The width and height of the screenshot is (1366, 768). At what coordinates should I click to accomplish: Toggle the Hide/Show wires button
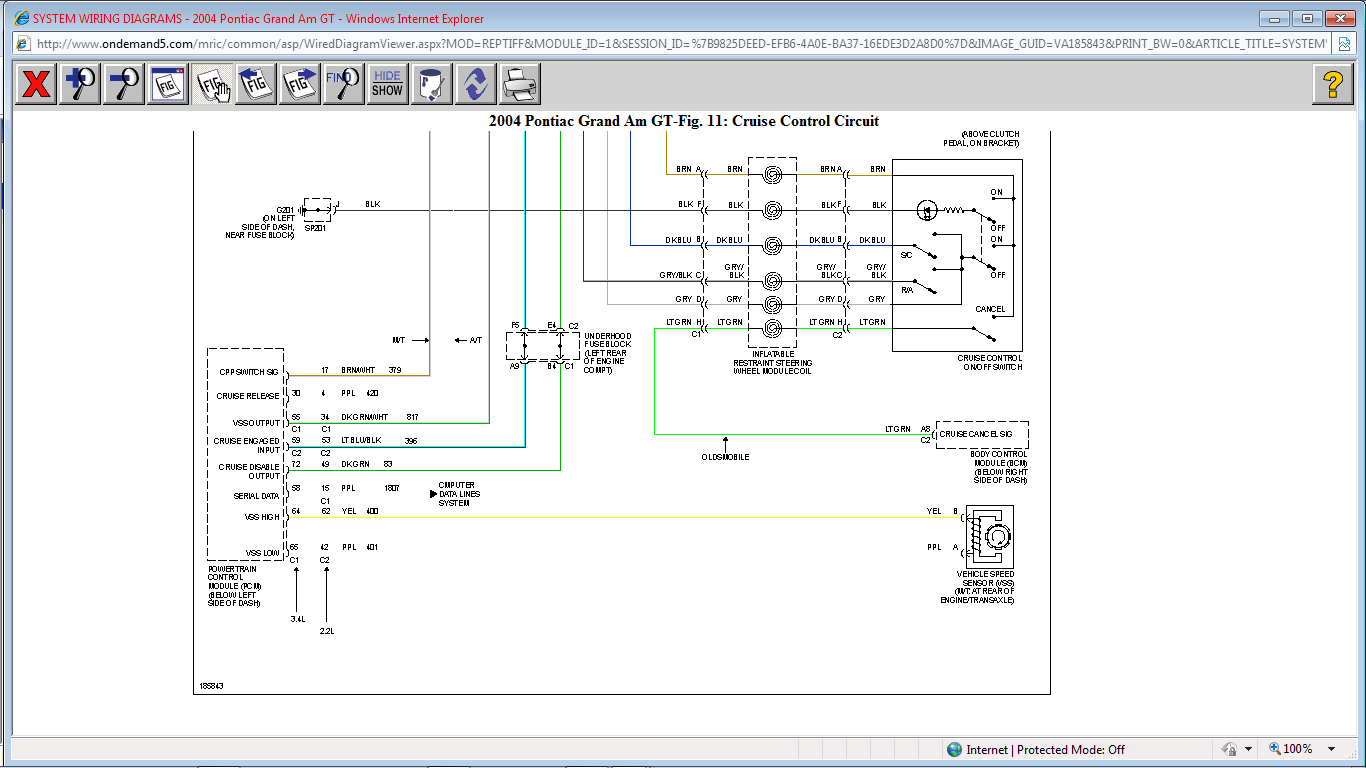(387, 84)
